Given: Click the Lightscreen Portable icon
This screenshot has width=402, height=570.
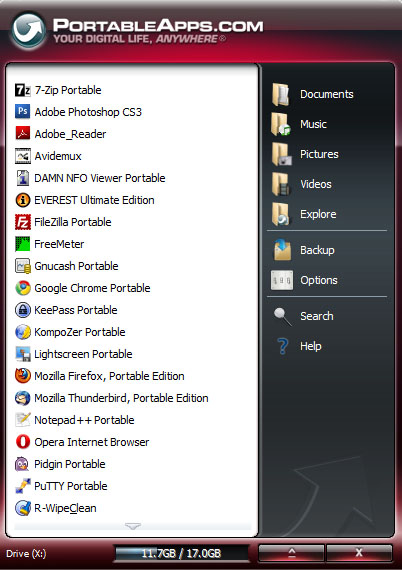Looking at the screenshot, I should point(23,354).
